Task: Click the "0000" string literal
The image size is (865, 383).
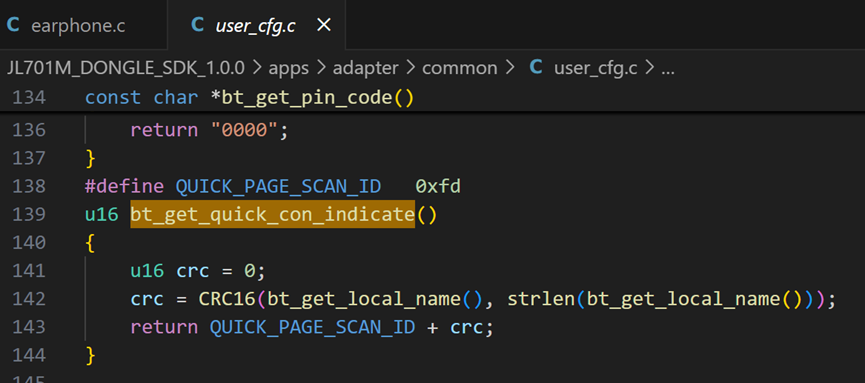Action: coord(243,131)
